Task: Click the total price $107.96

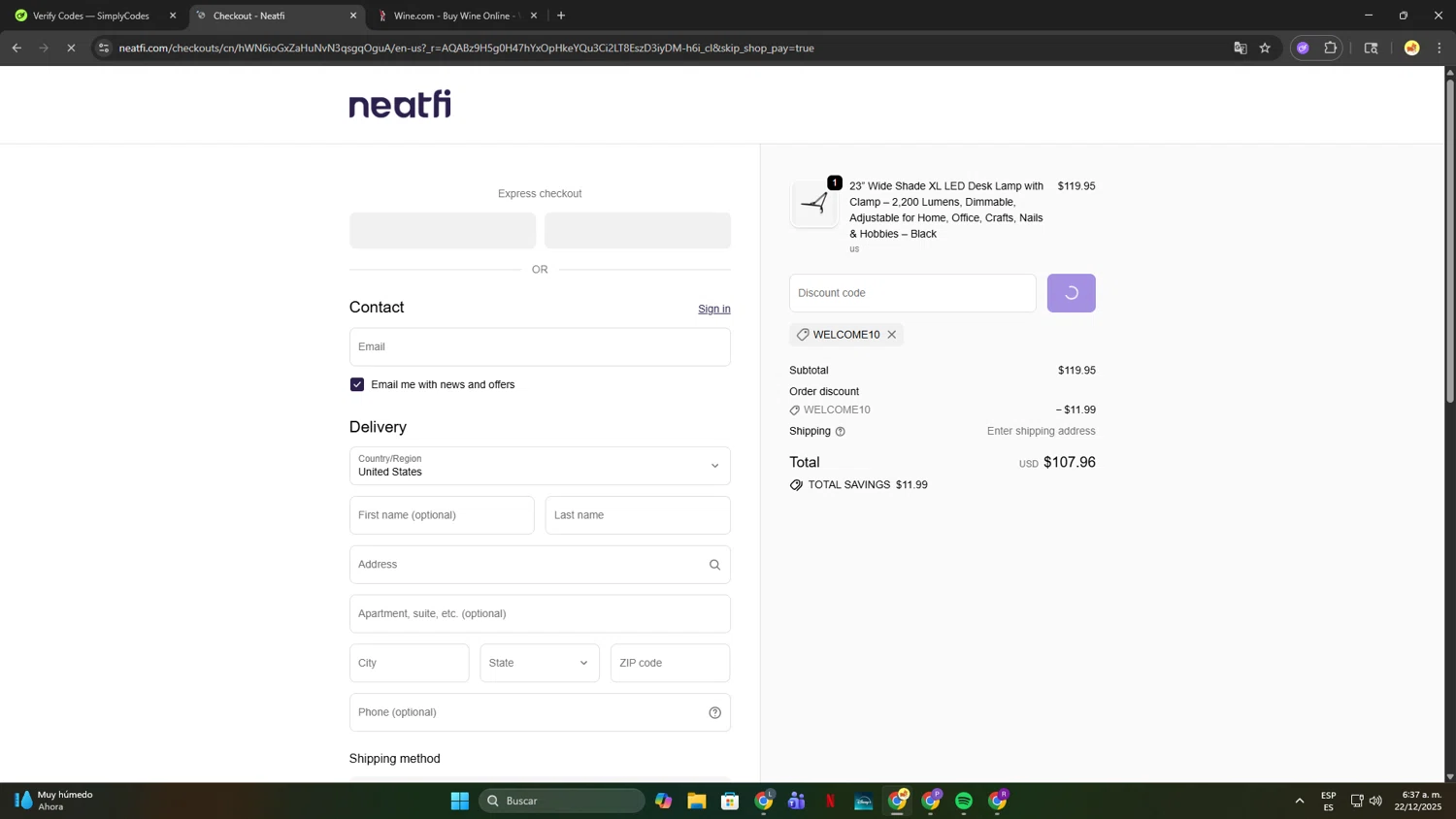Action: tap(1069, 463)
